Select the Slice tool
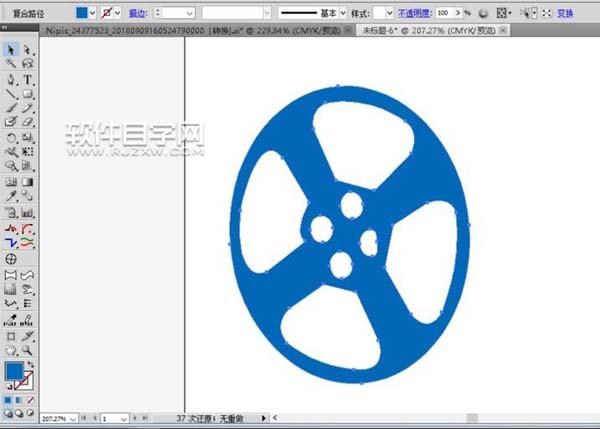The height and width of the screenshot is (429, 600). coord(27,337)
